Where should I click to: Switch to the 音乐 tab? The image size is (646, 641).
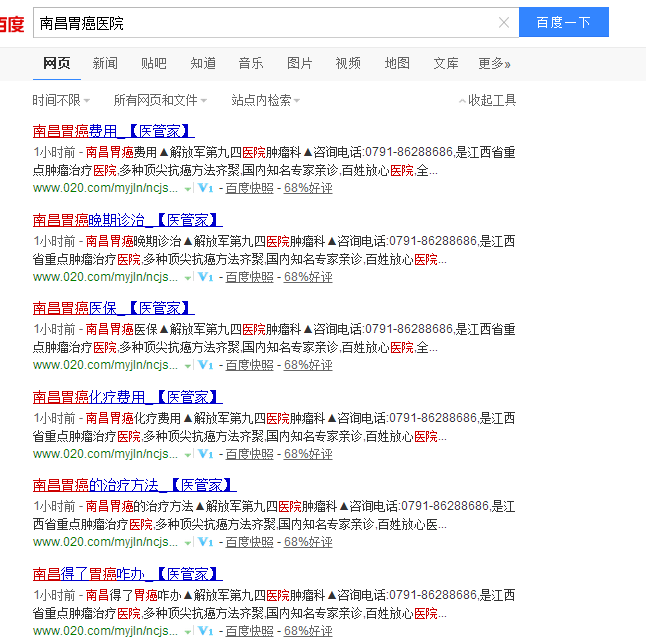pos(251,63)
